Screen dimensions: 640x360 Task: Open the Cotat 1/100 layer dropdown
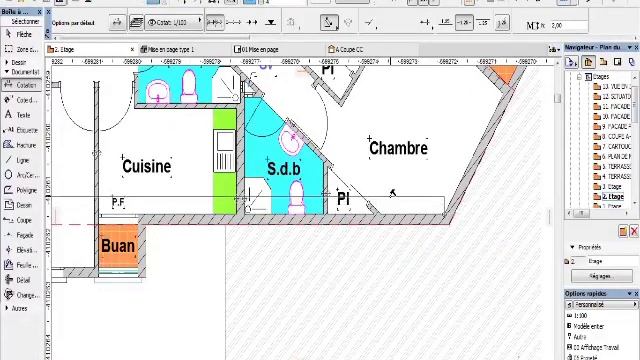coord(174,22)
